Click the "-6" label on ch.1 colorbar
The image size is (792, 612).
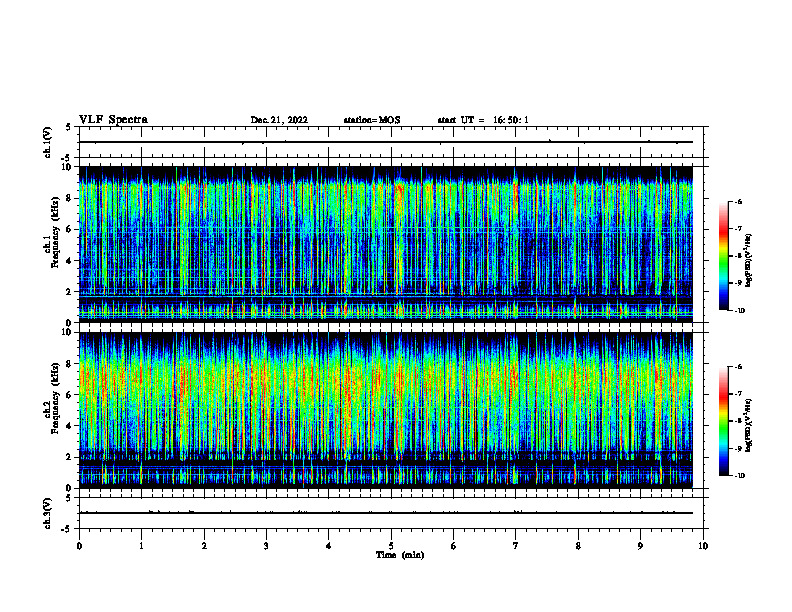738,201
